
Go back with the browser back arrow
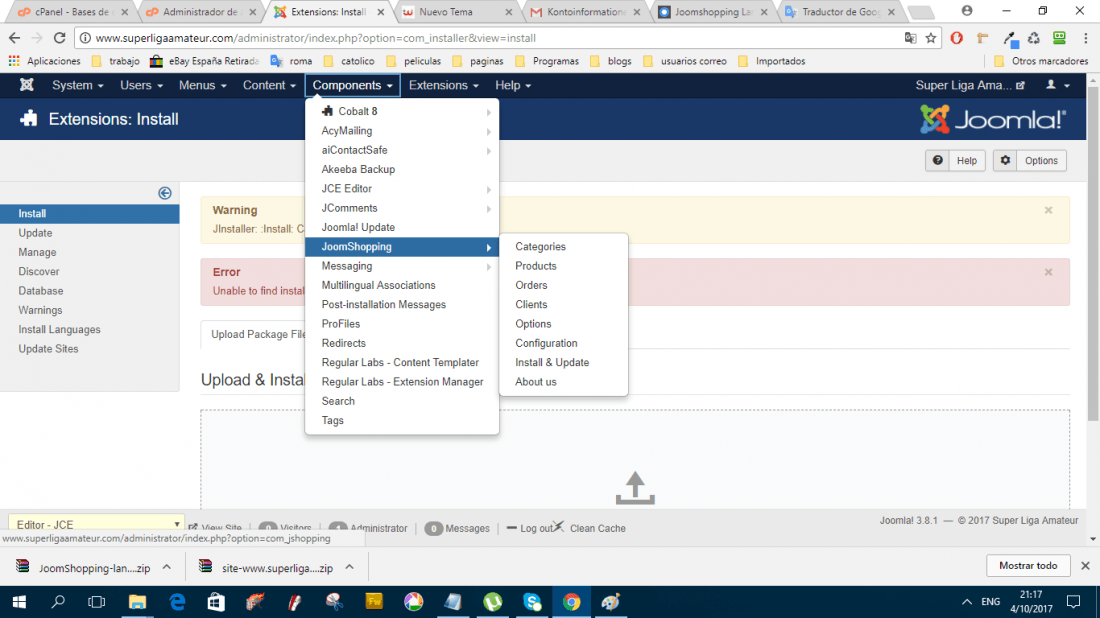[15, 38]
